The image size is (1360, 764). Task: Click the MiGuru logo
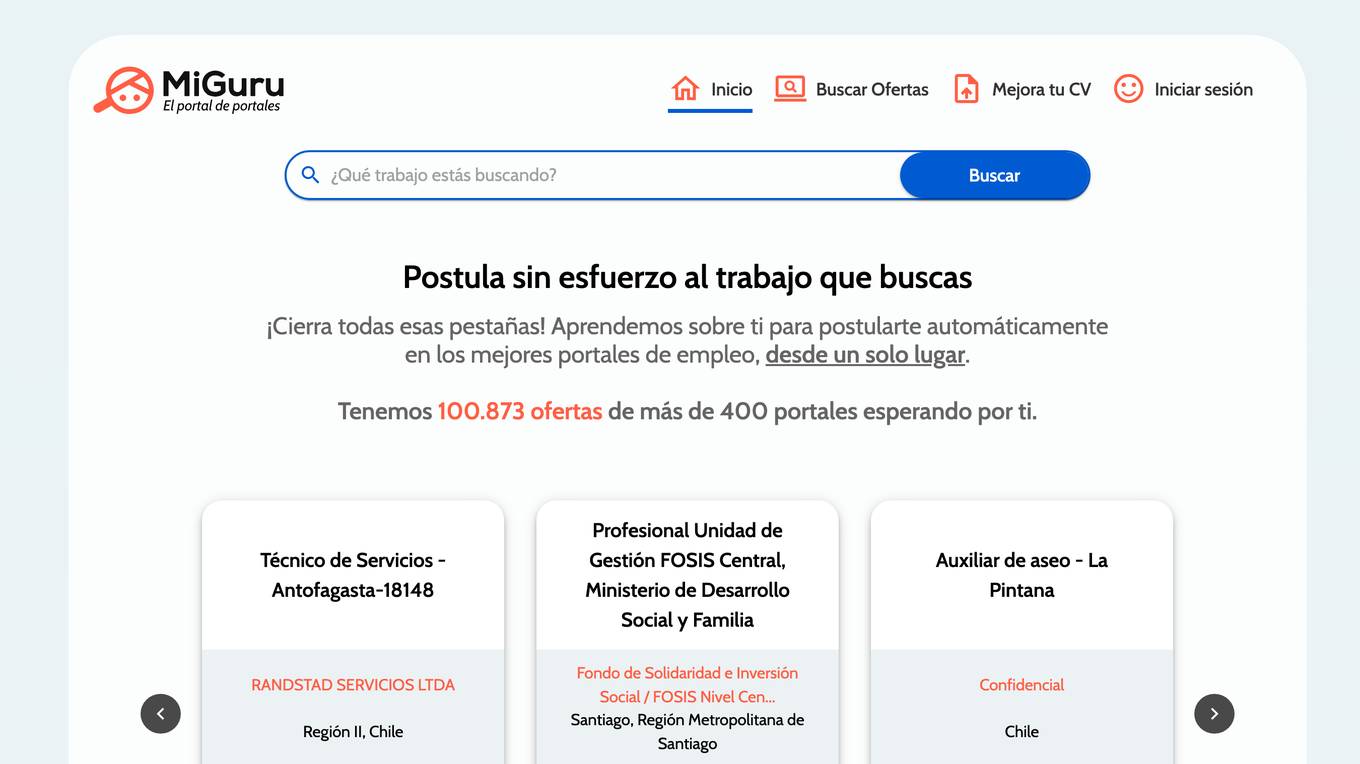189,90
